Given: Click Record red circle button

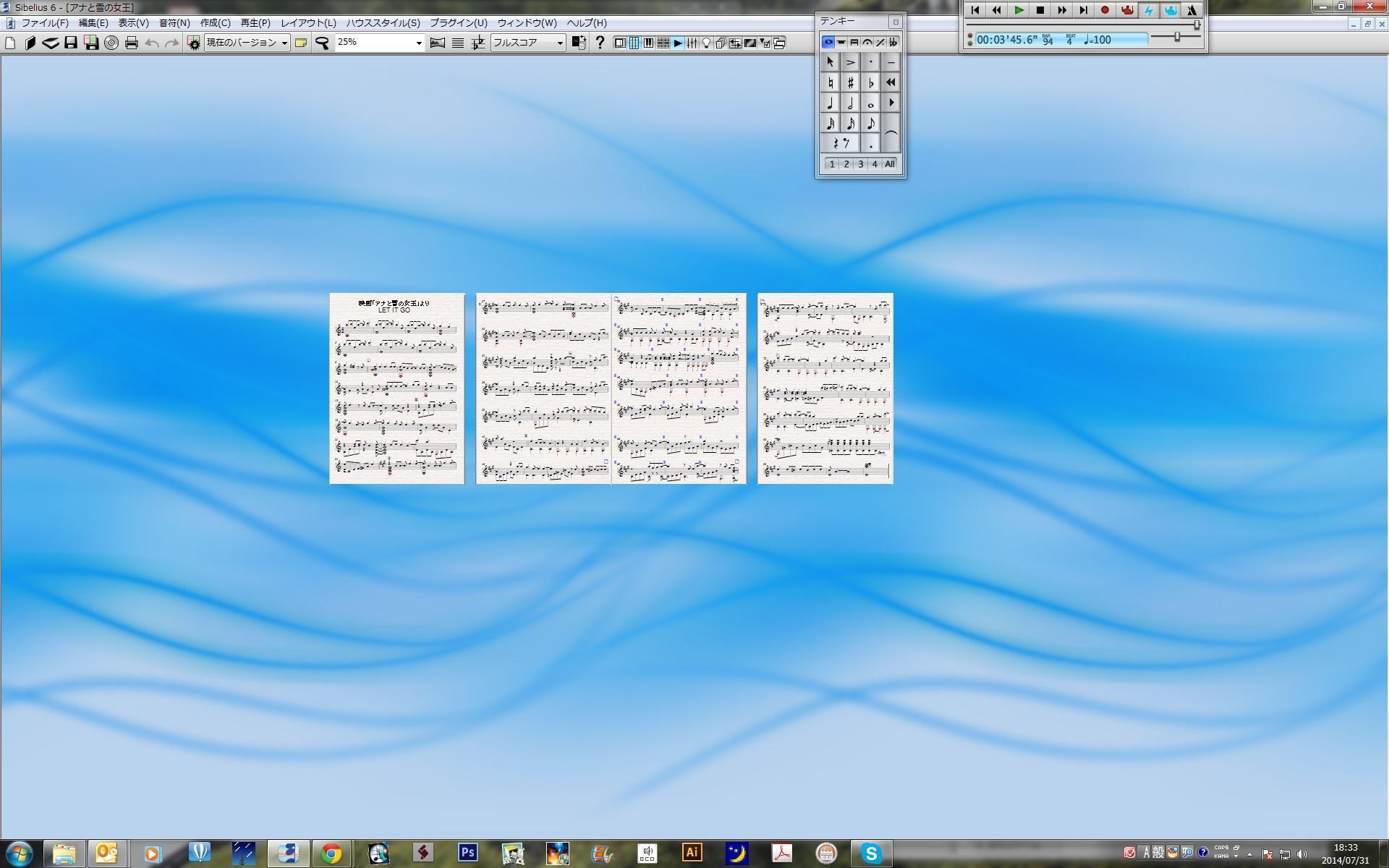Looking at the screenshot, I should (x=1105, y=10).
